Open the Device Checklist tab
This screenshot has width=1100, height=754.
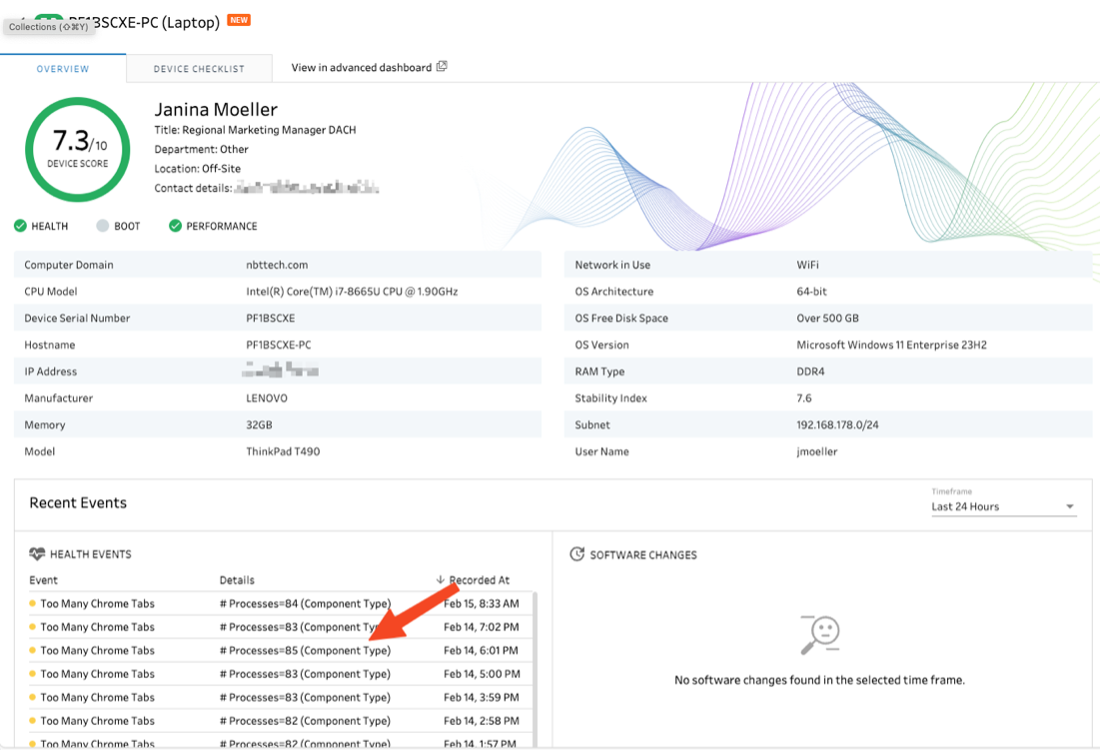coord(199,69)
